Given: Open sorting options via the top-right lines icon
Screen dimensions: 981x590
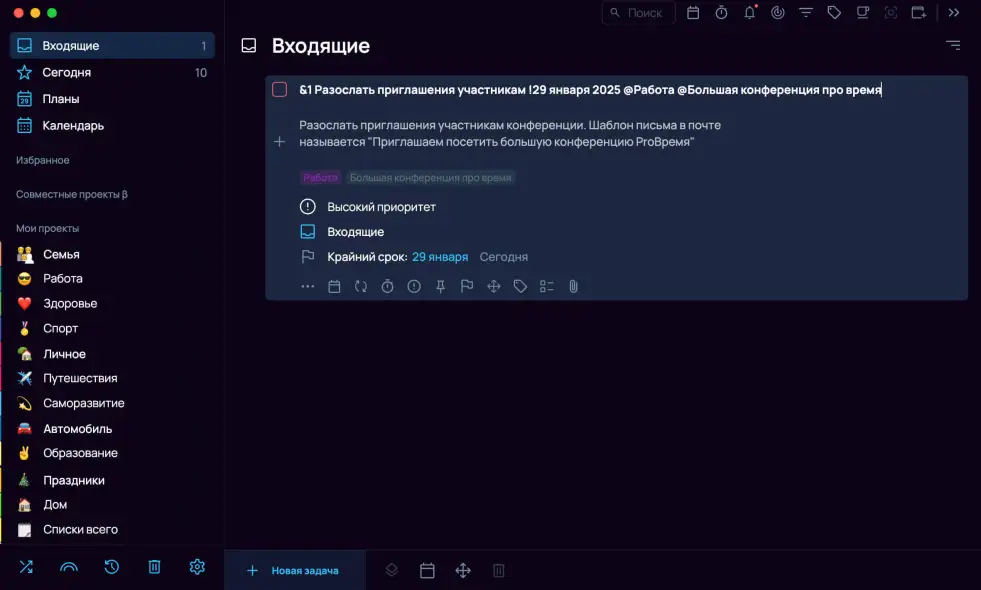Looking at the screenshot, I should tap(952, 45).
